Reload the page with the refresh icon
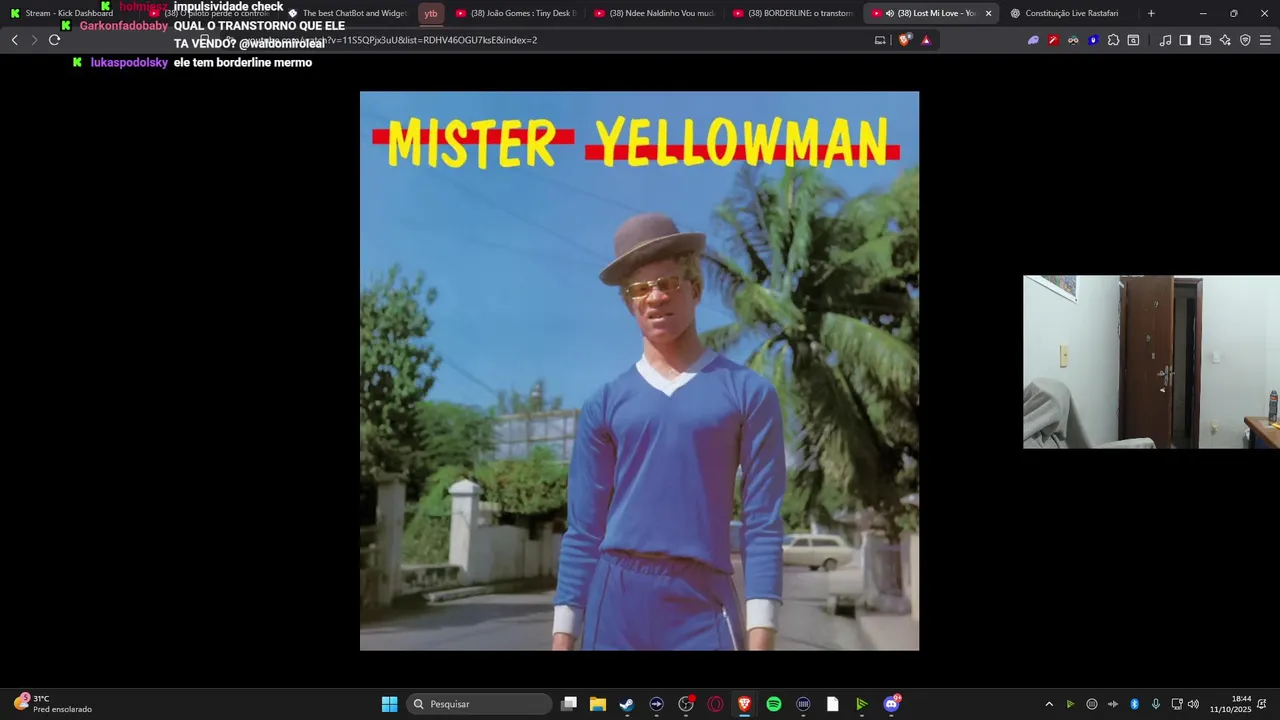1280x720 pixels. 54,40
